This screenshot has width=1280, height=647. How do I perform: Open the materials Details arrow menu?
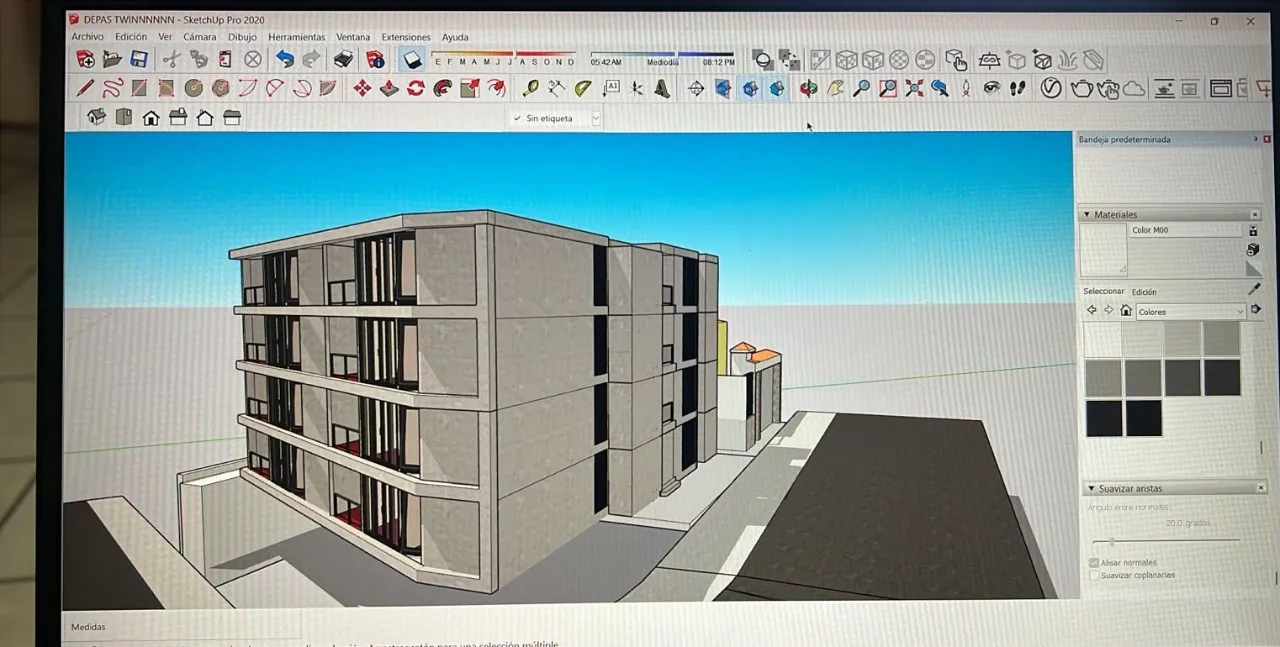pyautogui.click(x=1256, y=310)
